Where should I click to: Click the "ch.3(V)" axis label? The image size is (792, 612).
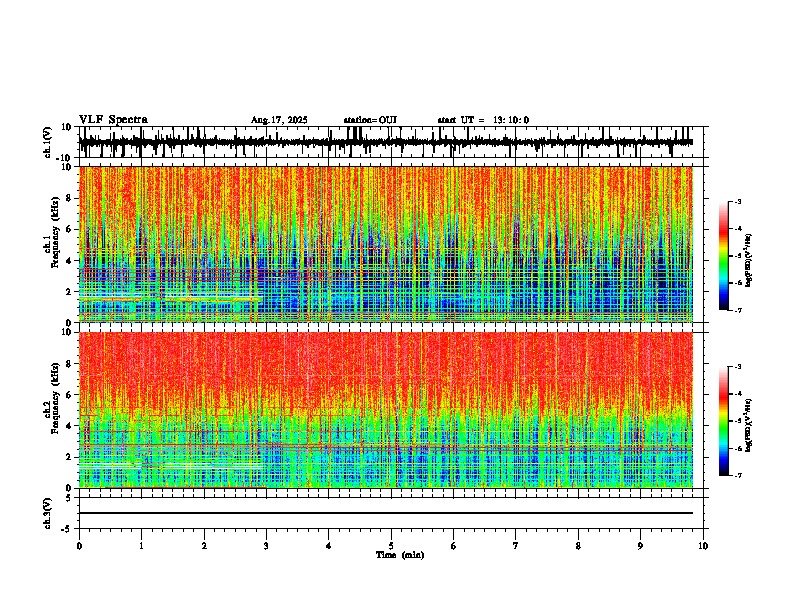pos(48,513)
